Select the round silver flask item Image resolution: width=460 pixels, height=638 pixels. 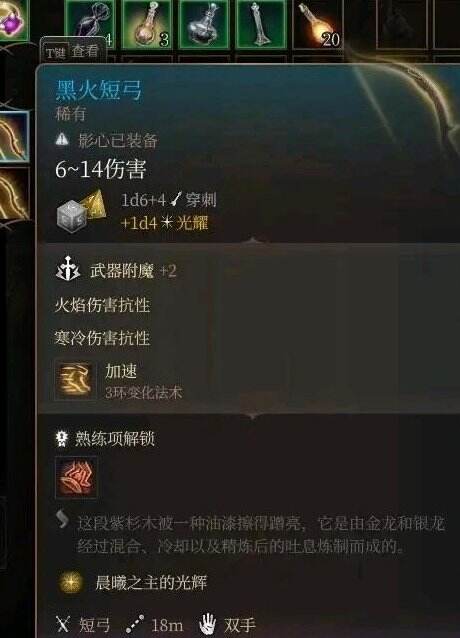[x=204, y=24]
